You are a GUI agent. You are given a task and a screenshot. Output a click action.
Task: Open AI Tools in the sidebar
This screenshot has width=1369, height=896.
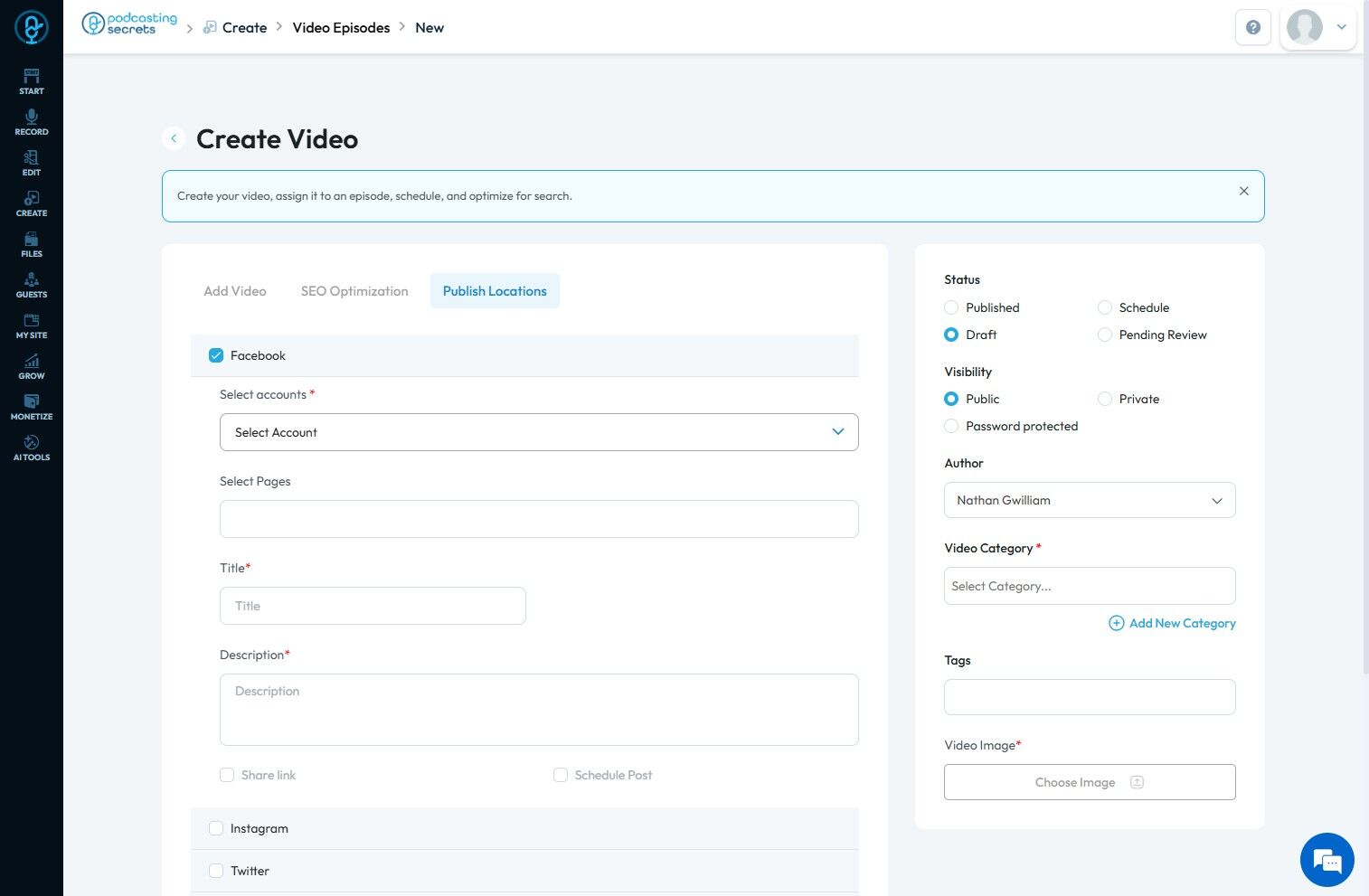tap(32, 448)
